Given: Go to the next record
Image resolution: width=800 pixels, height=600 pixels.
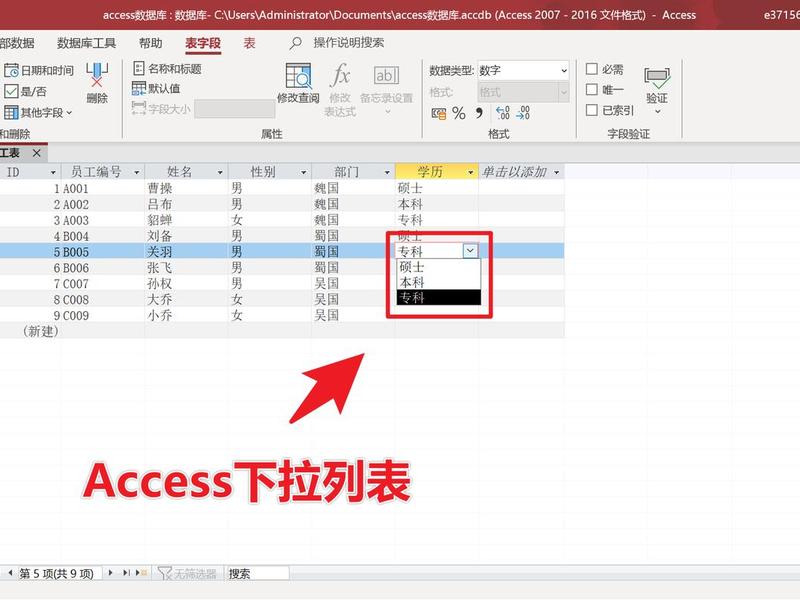Looking at the screenshot, I should [x=110, y=573].
